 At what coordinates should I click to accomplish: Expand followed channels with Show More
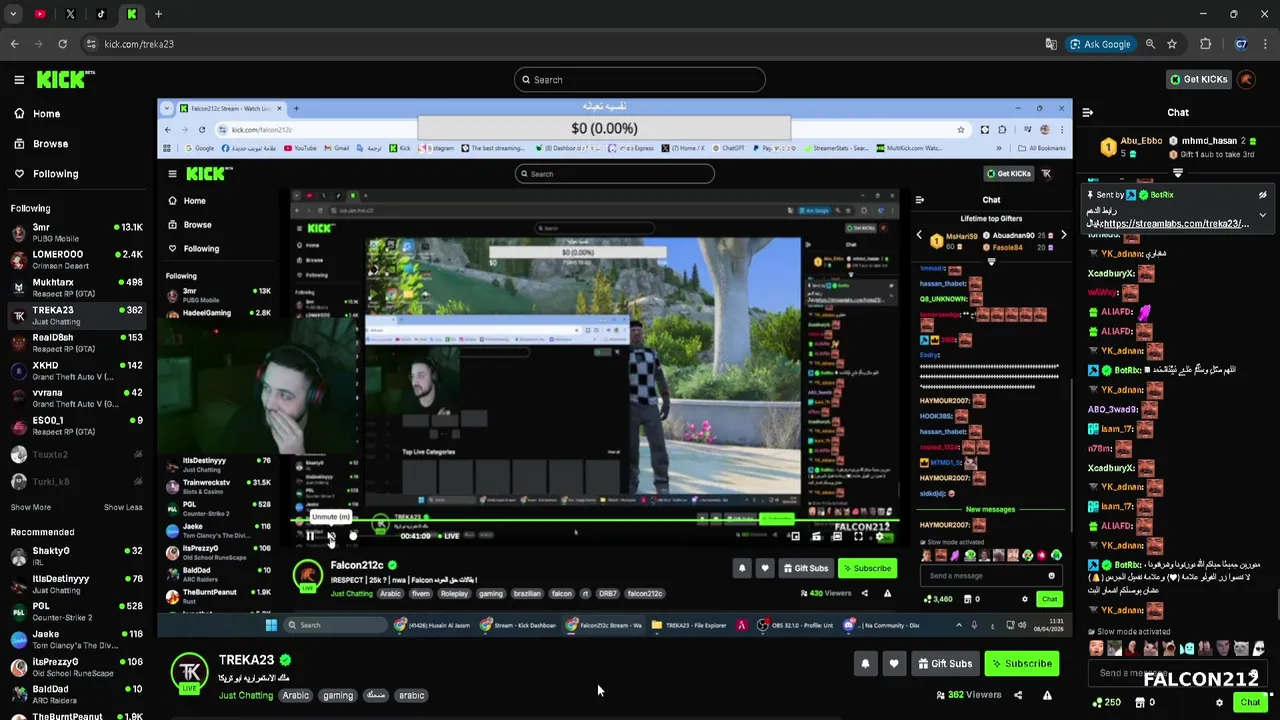(x=31, y=507)
